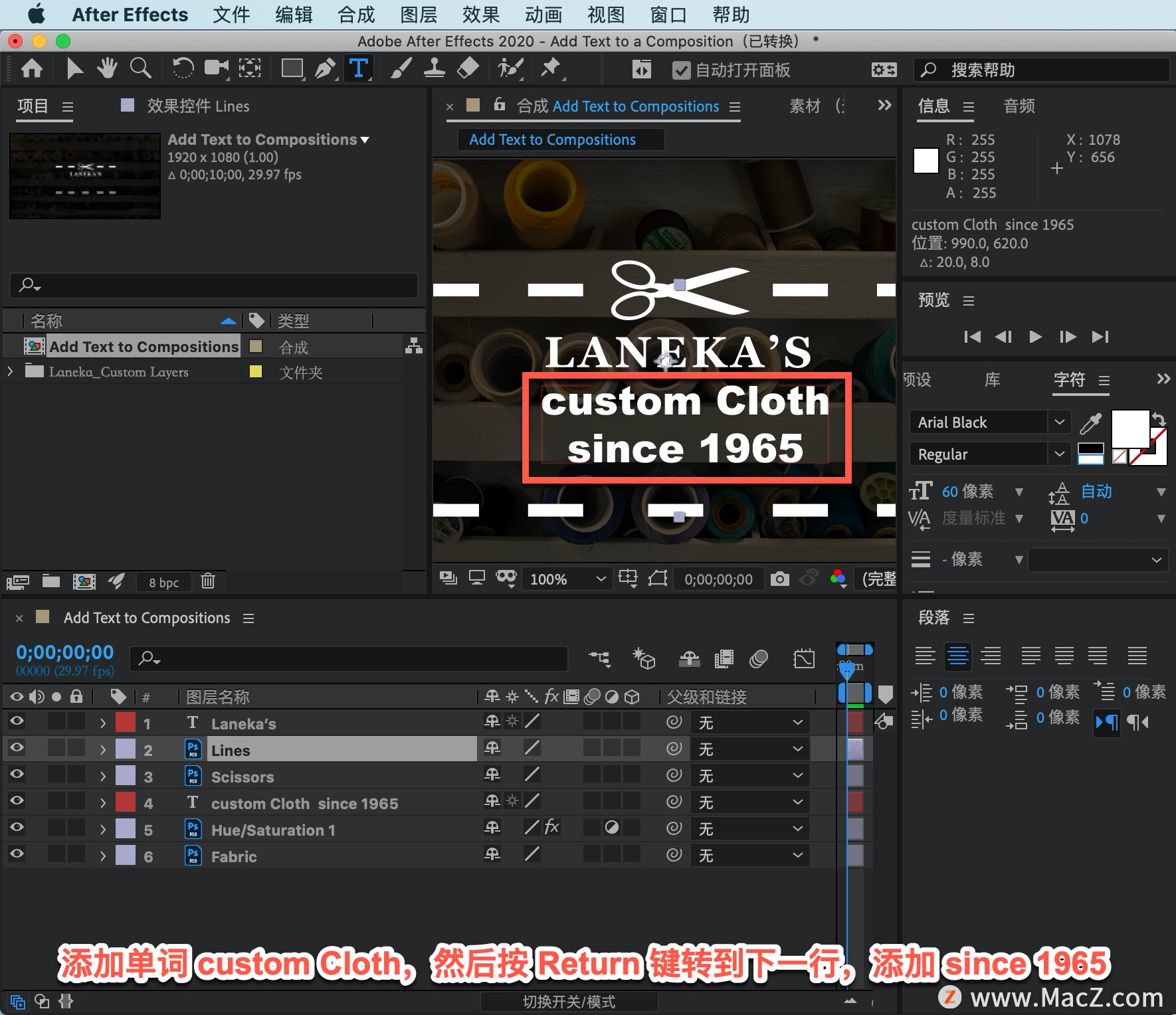The image size is (1176, 1015).
Task: Select the Camera tool
Action: pos(216,68)
